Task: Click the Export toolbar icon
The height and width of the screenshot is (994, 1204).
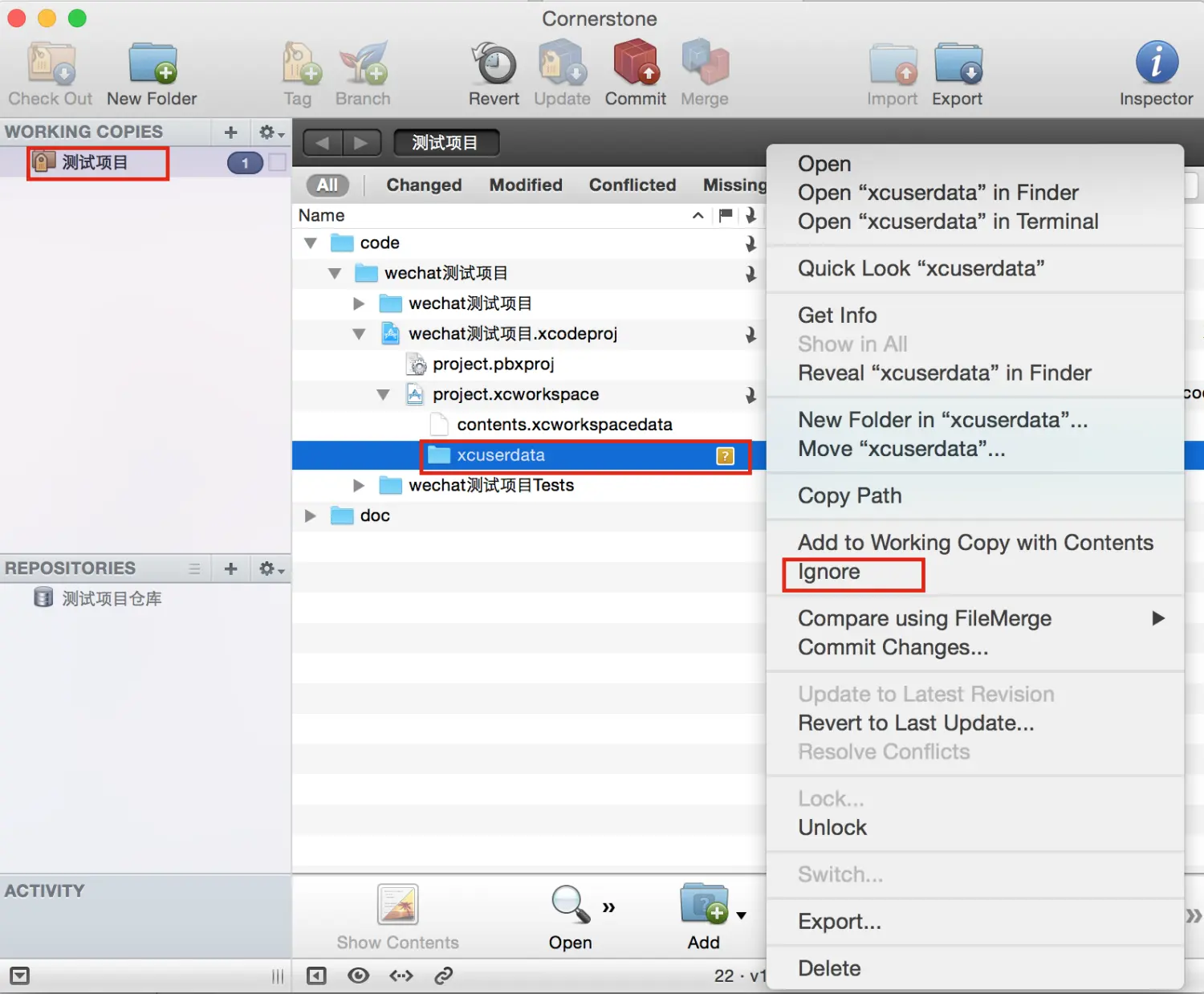Action: [x=958, y=64]
